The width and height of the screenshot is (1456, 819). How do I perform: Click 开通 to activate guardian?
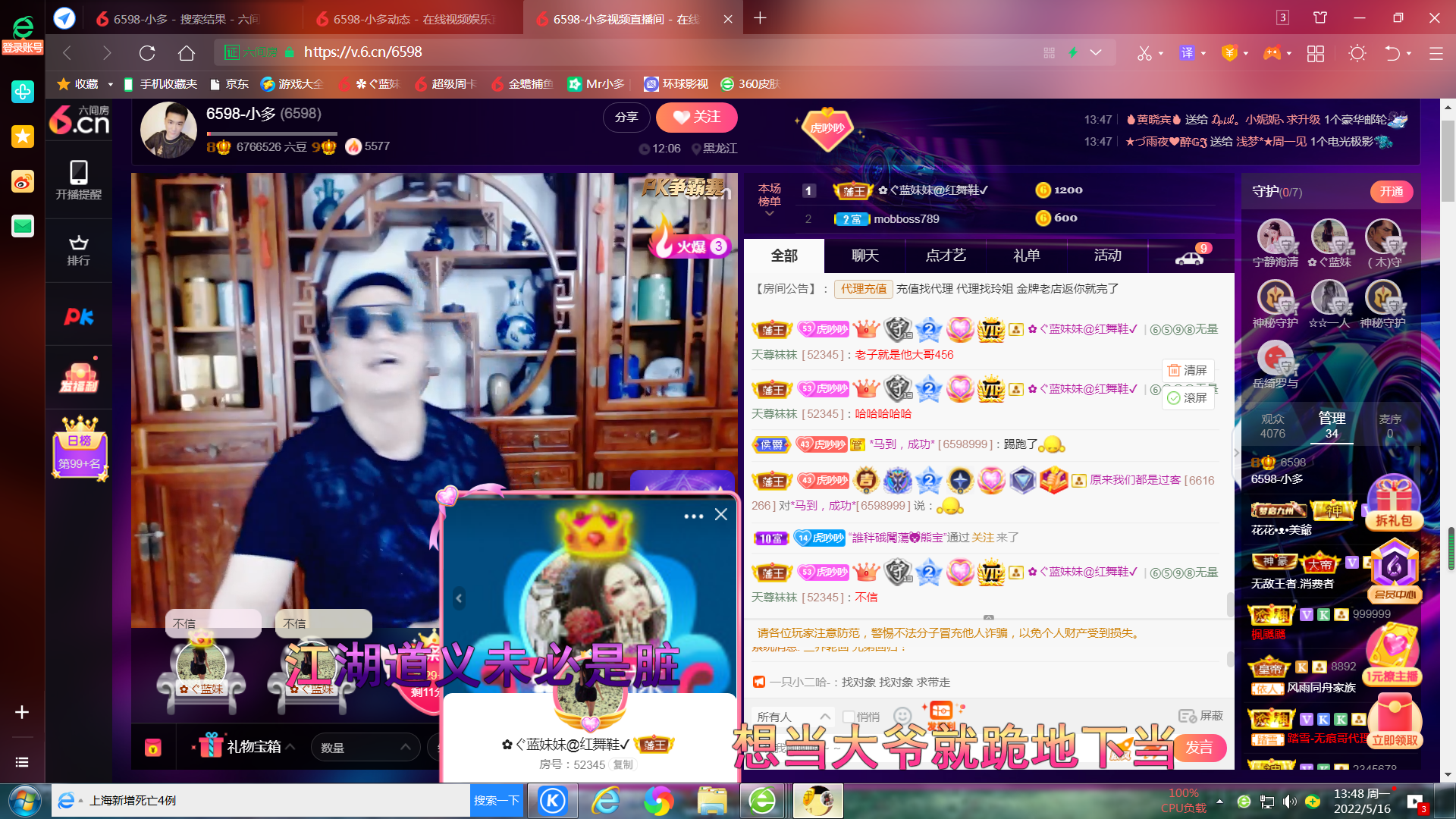(x=1392, y=192)
